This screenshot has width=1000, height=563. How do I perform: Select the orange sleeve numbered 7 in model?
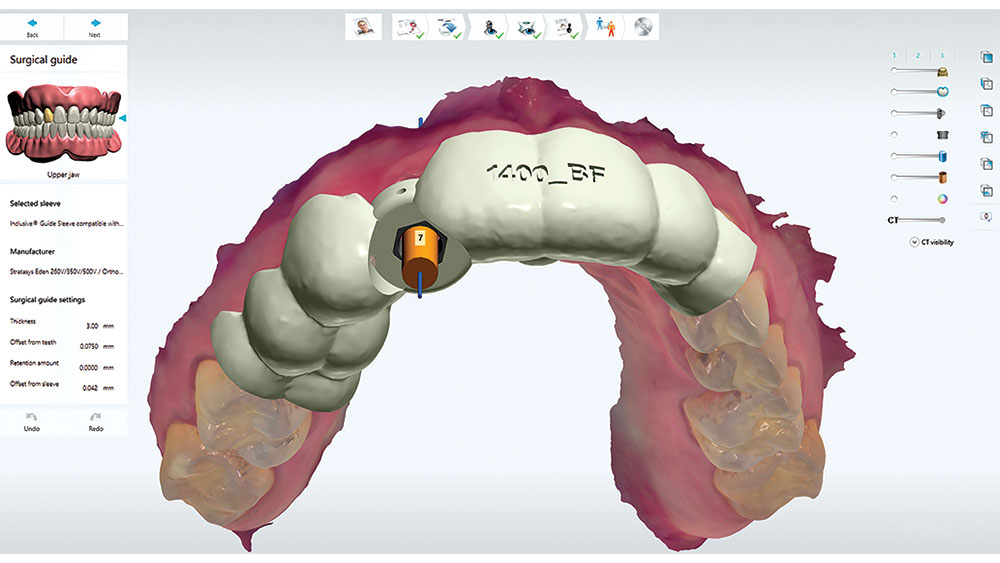419,258
